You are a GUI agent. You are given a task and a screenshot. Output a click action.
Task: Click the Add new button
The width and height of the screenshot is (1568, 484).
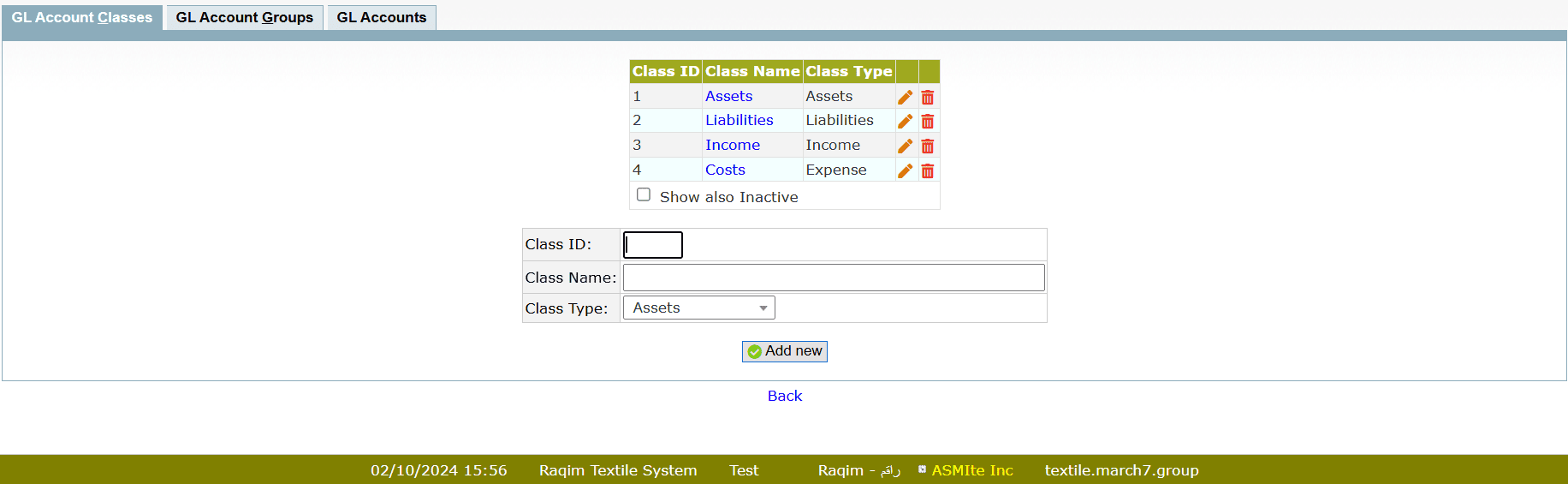click(x=784, y=351)
